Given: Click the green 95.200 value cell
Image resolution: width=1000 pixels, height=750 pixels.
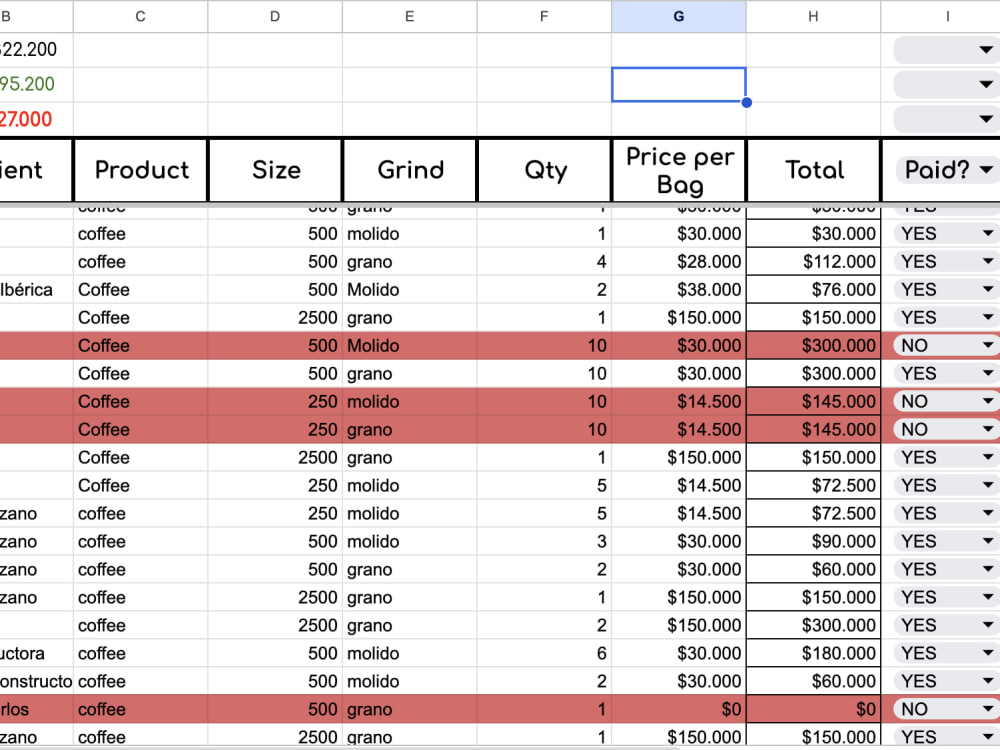Looking at the screenshot, I should (36, 84).
